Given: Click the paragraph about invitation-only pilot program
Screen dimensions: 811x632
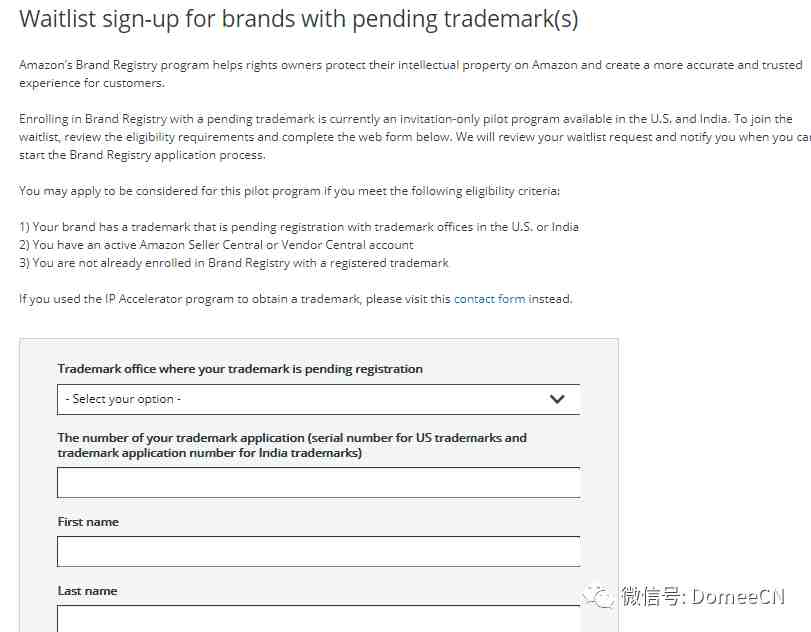Looking at the screenshot, I should [x=415, y=137].
